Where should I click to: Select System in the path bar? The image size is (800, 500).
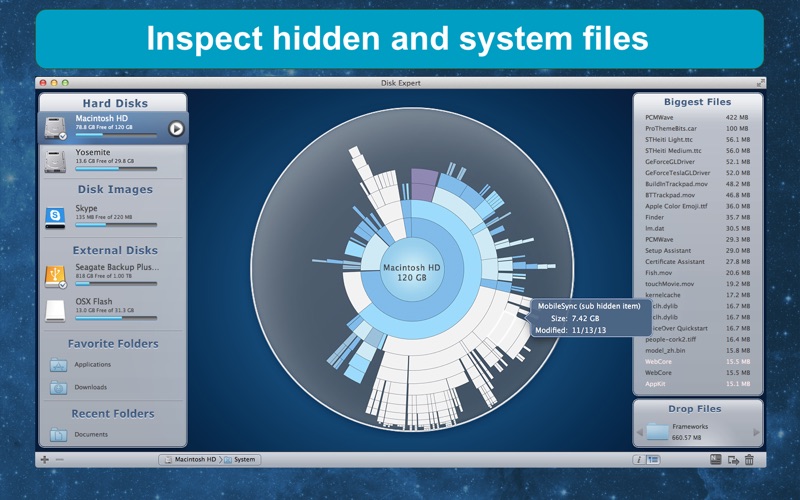click(x=240, y=459)
